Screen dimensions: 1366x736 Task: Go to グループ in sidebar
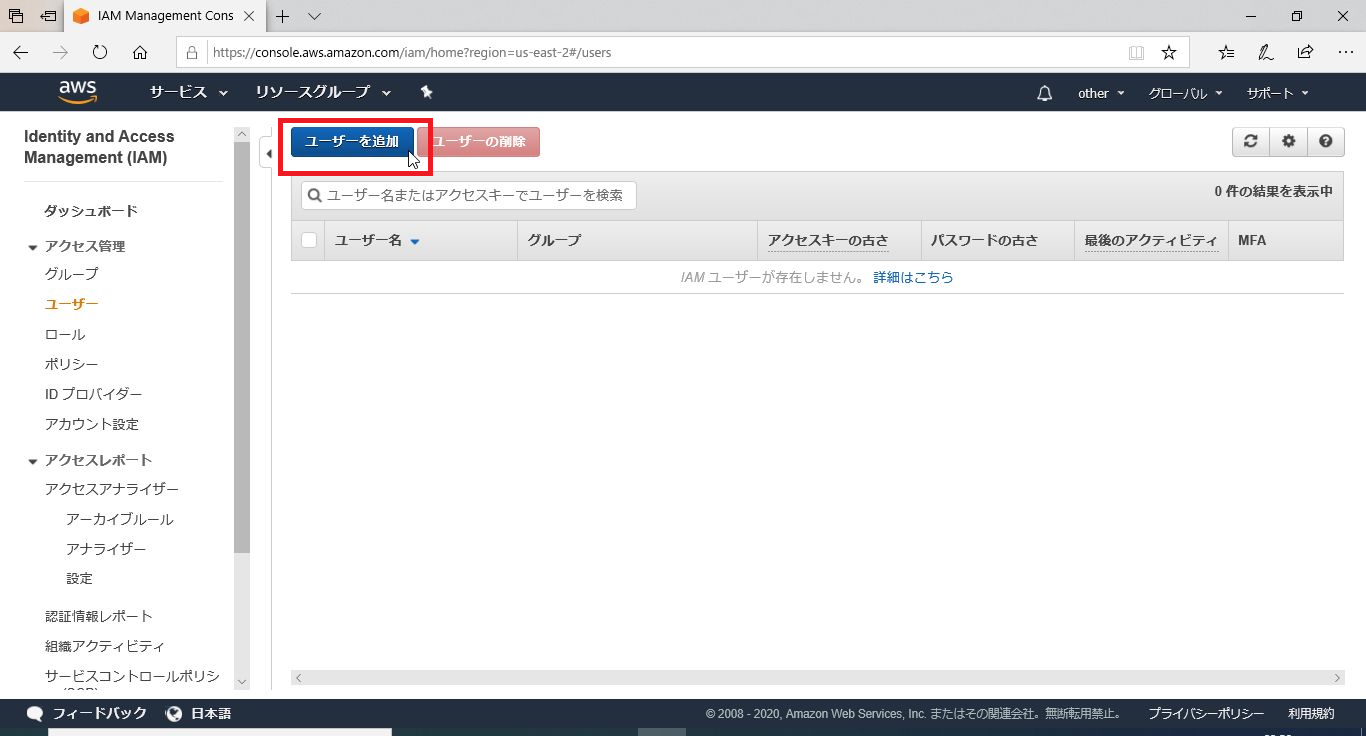(72, 273)
